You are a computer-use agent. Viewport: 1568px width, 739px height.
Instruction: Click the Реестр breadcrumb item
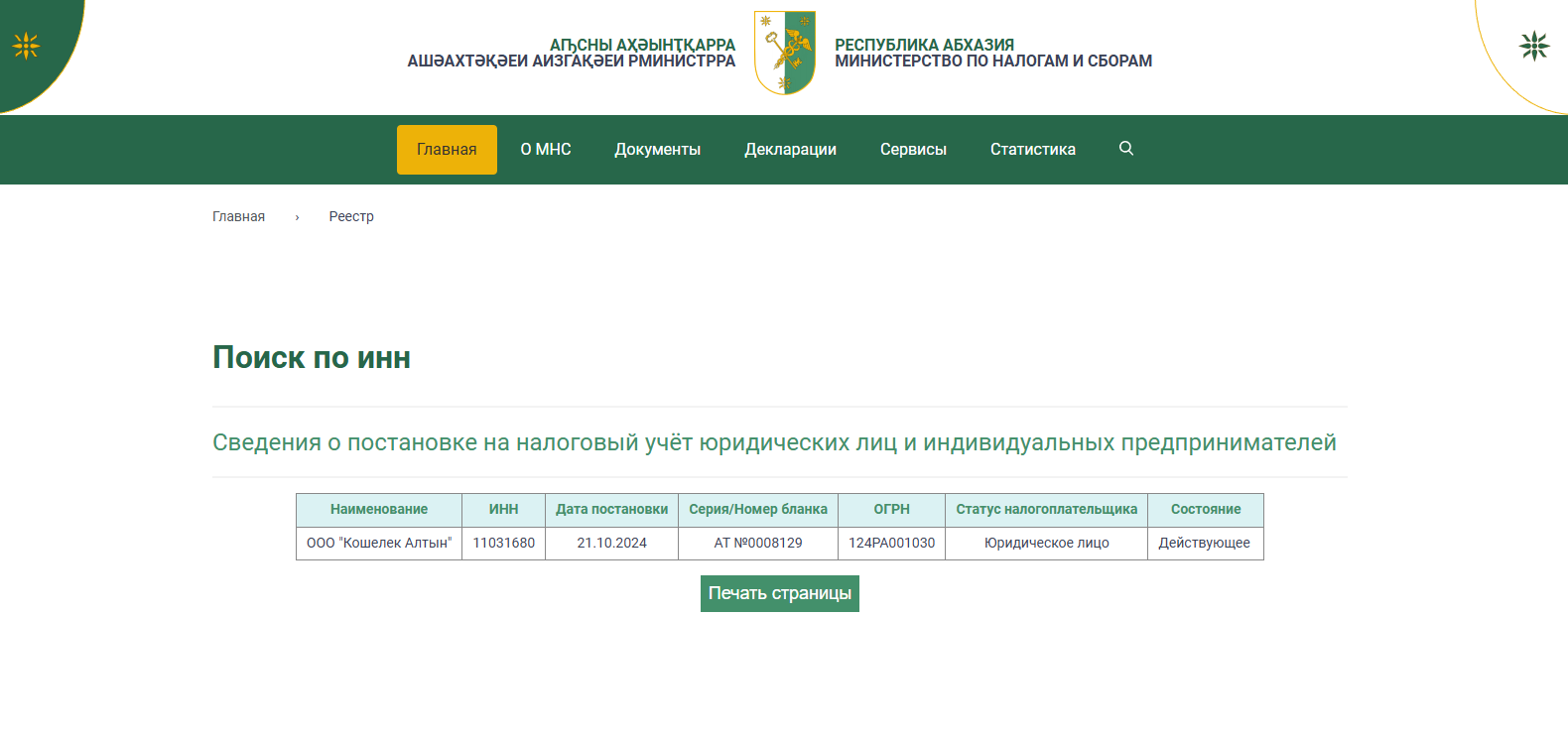click(x=351, y=216)
